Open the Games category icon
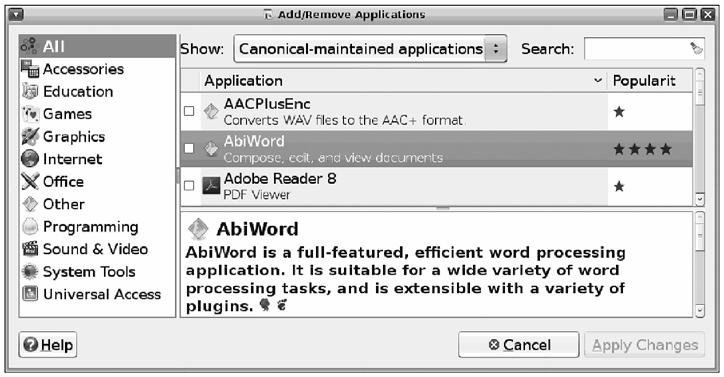This screenshot has height=377, width=724. (x=30, y=114)
